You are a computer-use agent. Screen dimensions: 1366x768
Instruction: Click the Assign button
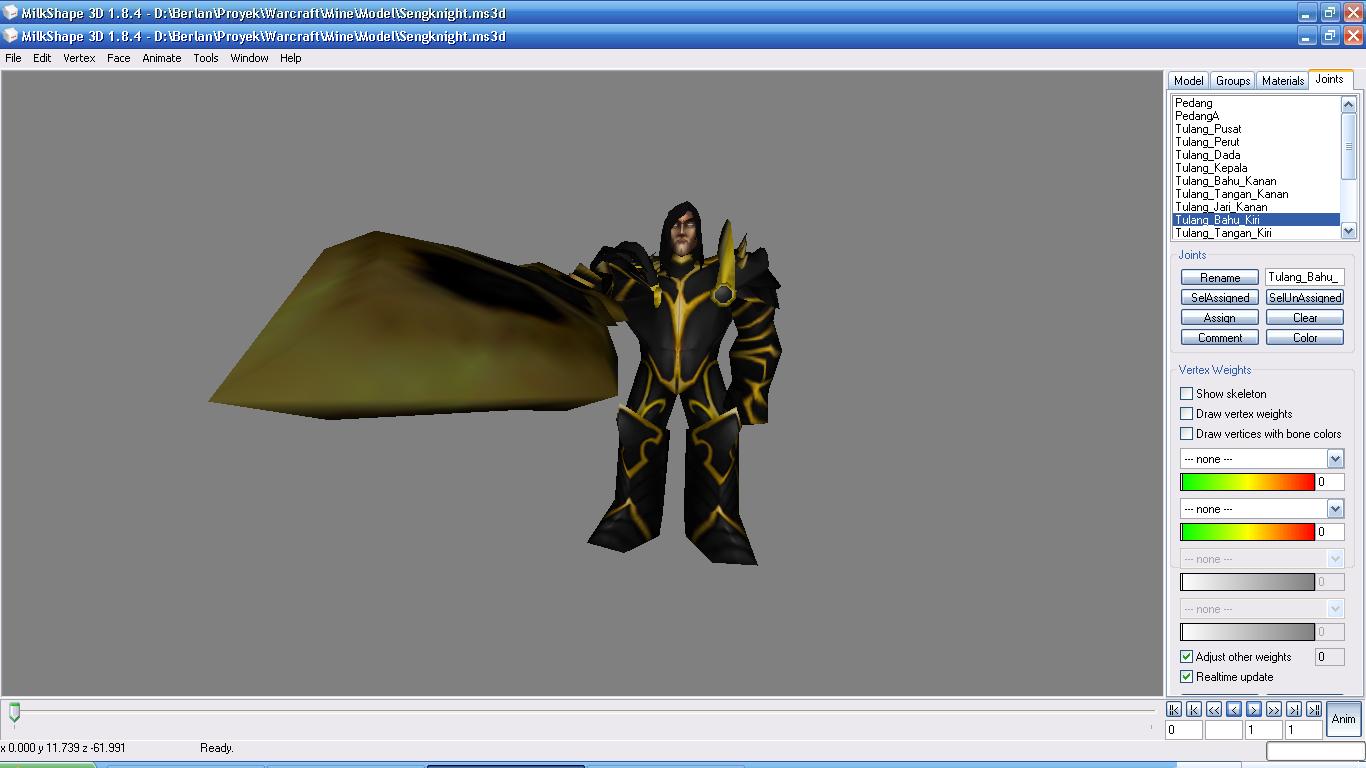coord(1219,317)
